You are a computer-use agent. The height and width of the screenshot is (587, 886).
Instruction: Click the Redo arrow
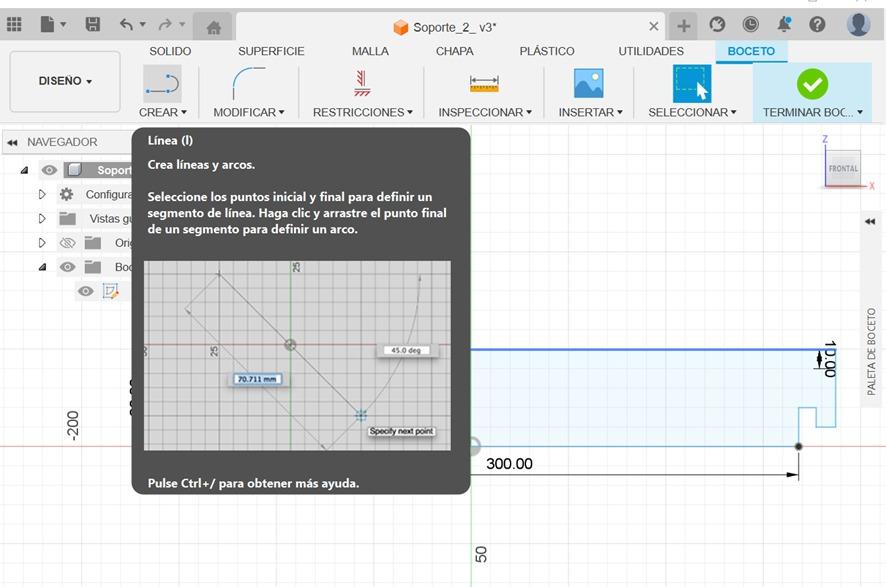click(165, 24)
